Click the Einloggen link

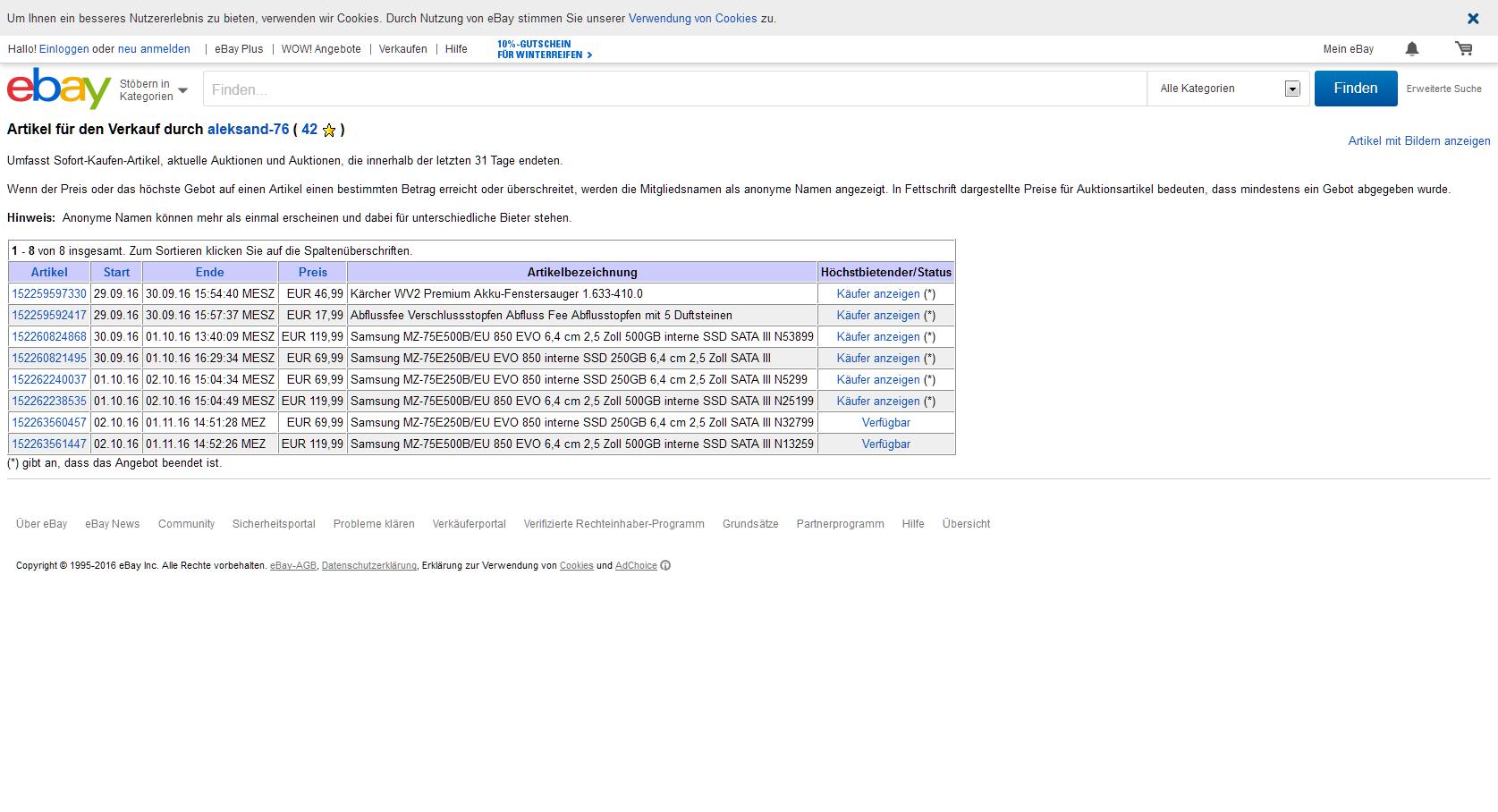pyautogui.click(x=63, y=49)
